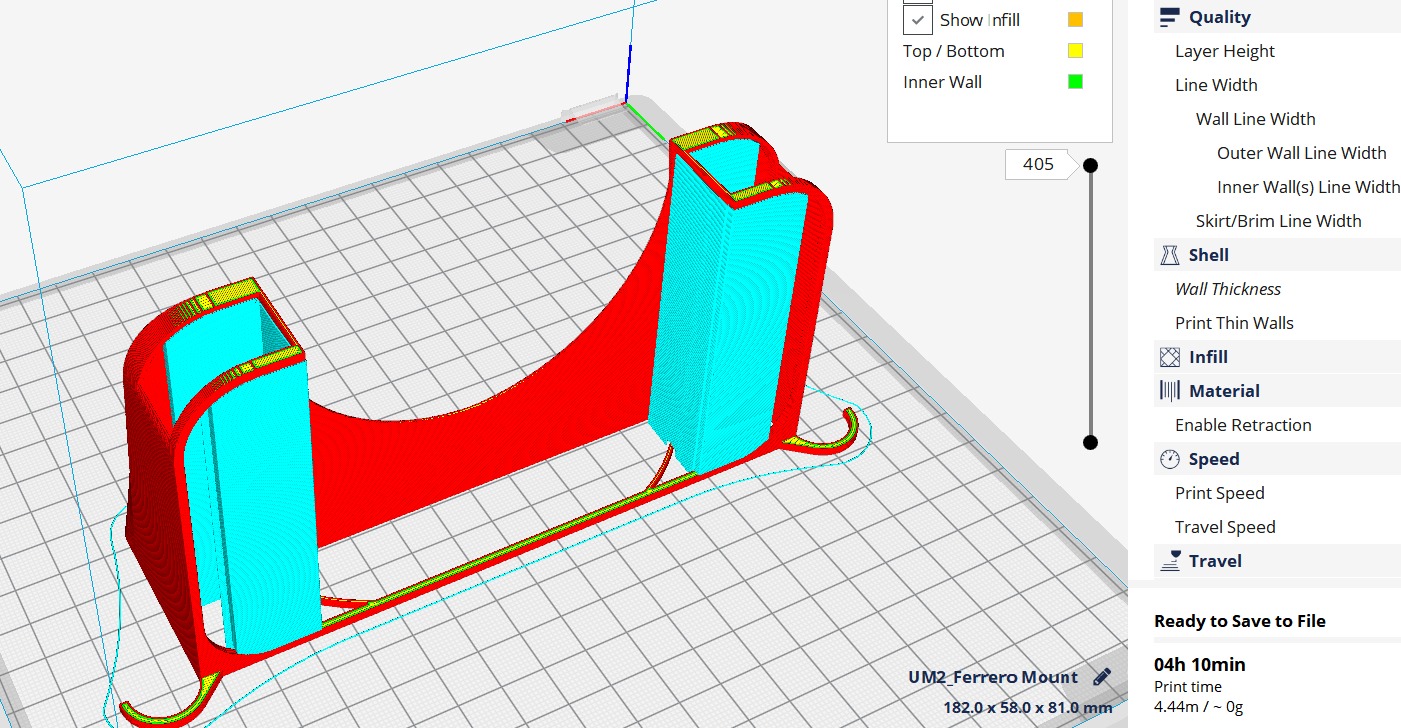
Task: Collapse the Quality settings section
Action: (x=1277, y=17)
